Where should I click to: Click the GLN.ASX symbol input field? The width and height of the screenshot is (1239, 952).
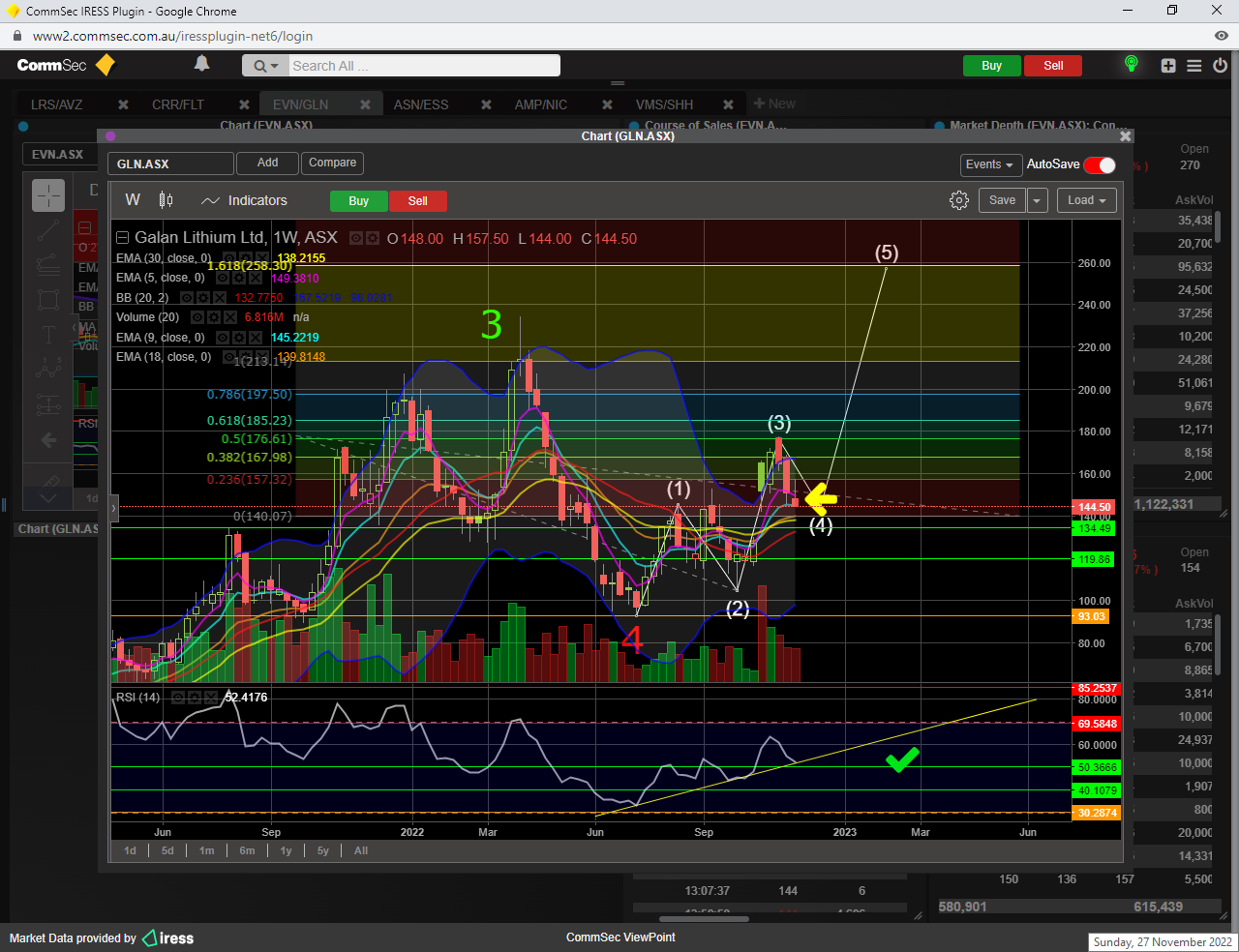pyautogui.click(x=170, y=164)
